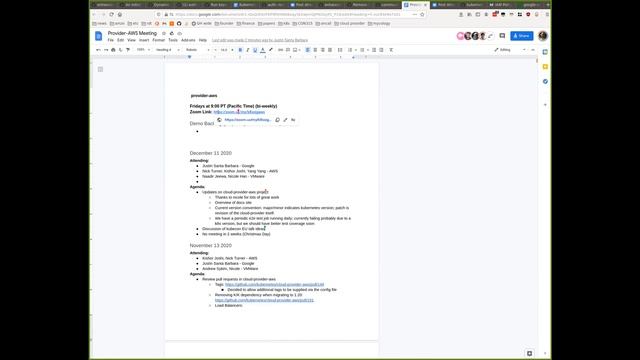Screen dimensions: 640x360
Task: Set paragraph alignment to left
Action: click(x=308, y=50)
